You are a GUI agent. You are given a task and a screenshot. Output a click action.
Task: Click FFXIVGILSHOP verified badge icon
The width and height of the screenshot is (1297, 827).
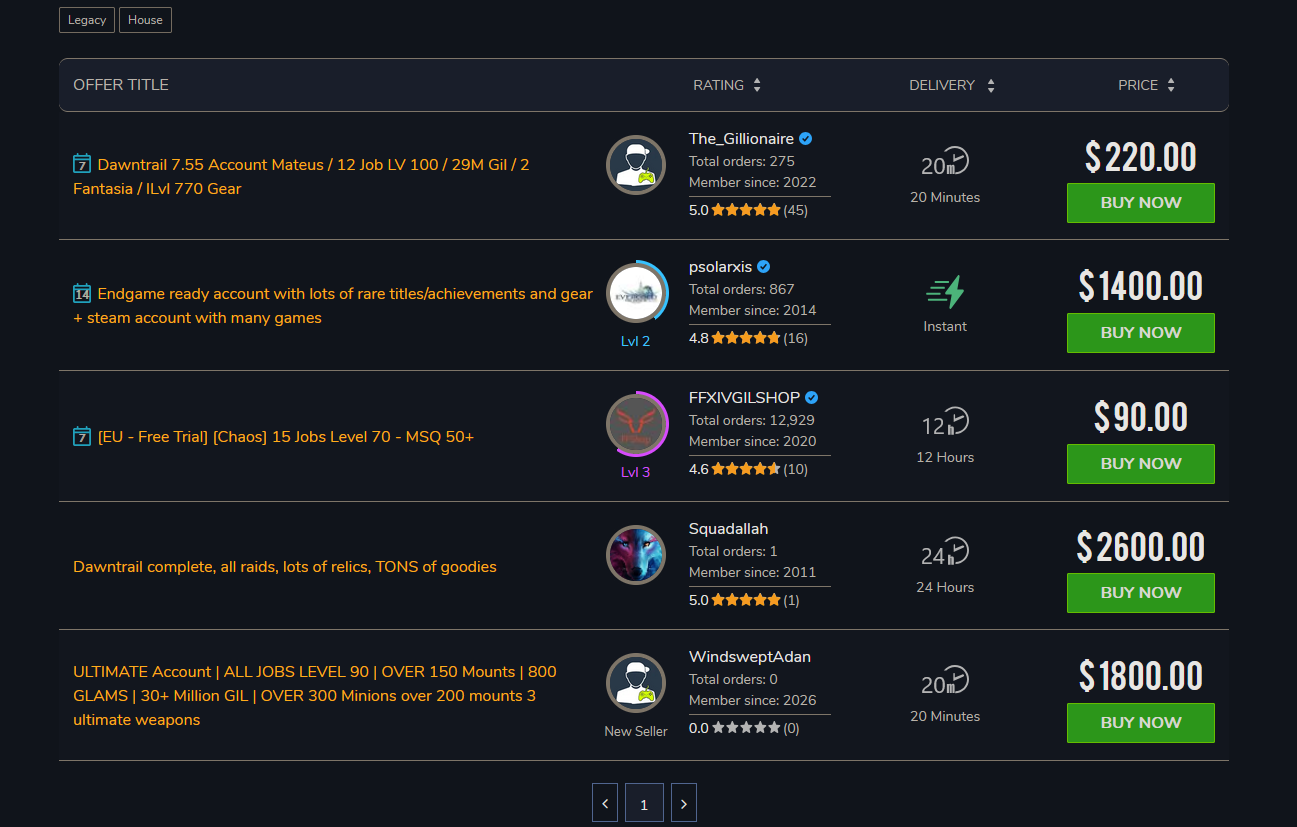point(812,397)
